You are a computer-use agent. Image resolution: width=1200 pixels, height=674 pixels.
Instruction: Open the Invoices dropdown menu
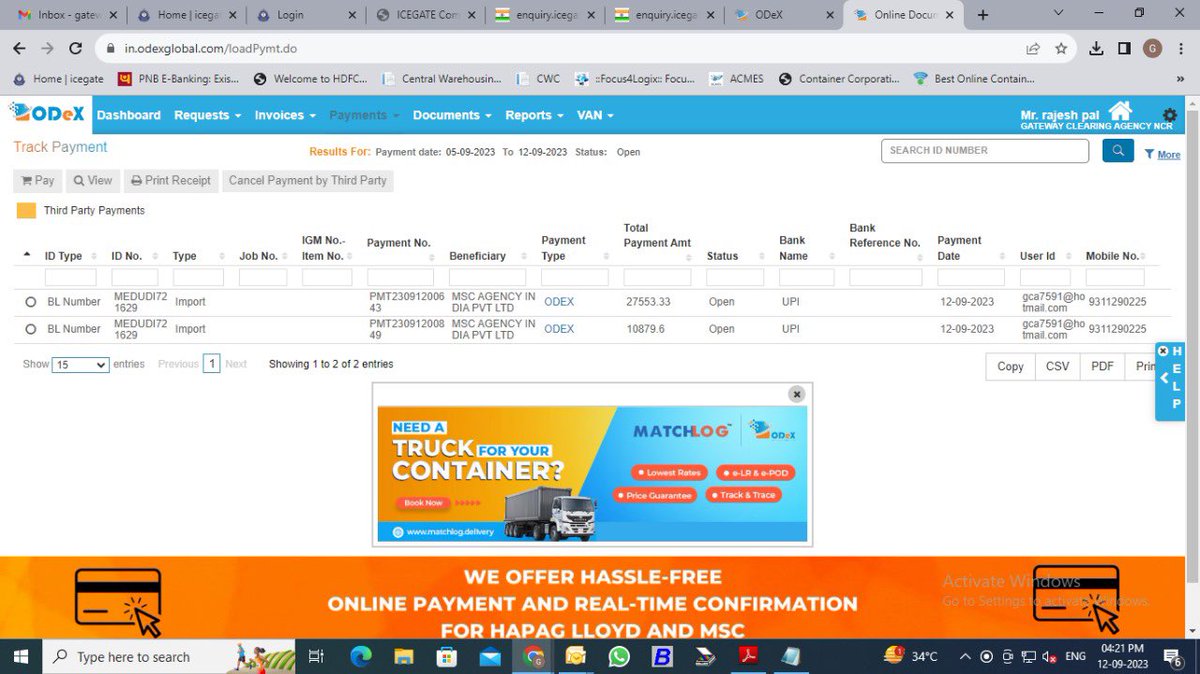coord(285,115)
